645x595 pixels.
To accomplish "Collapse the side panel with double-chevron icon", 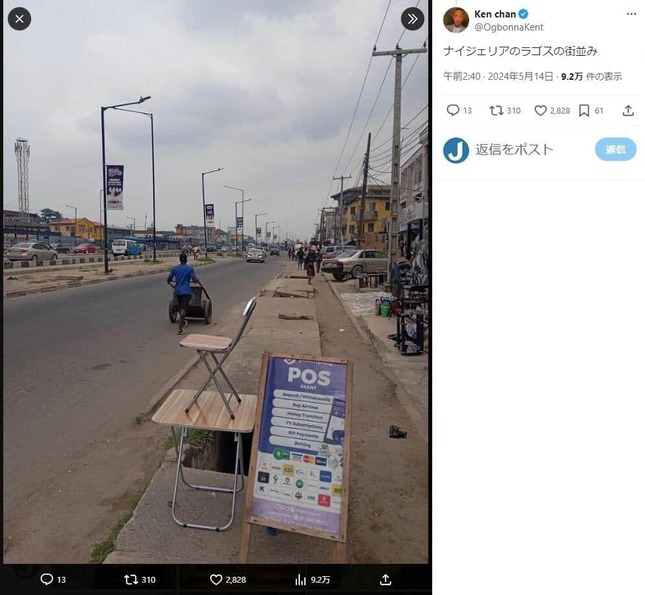I will click(413, 19).
